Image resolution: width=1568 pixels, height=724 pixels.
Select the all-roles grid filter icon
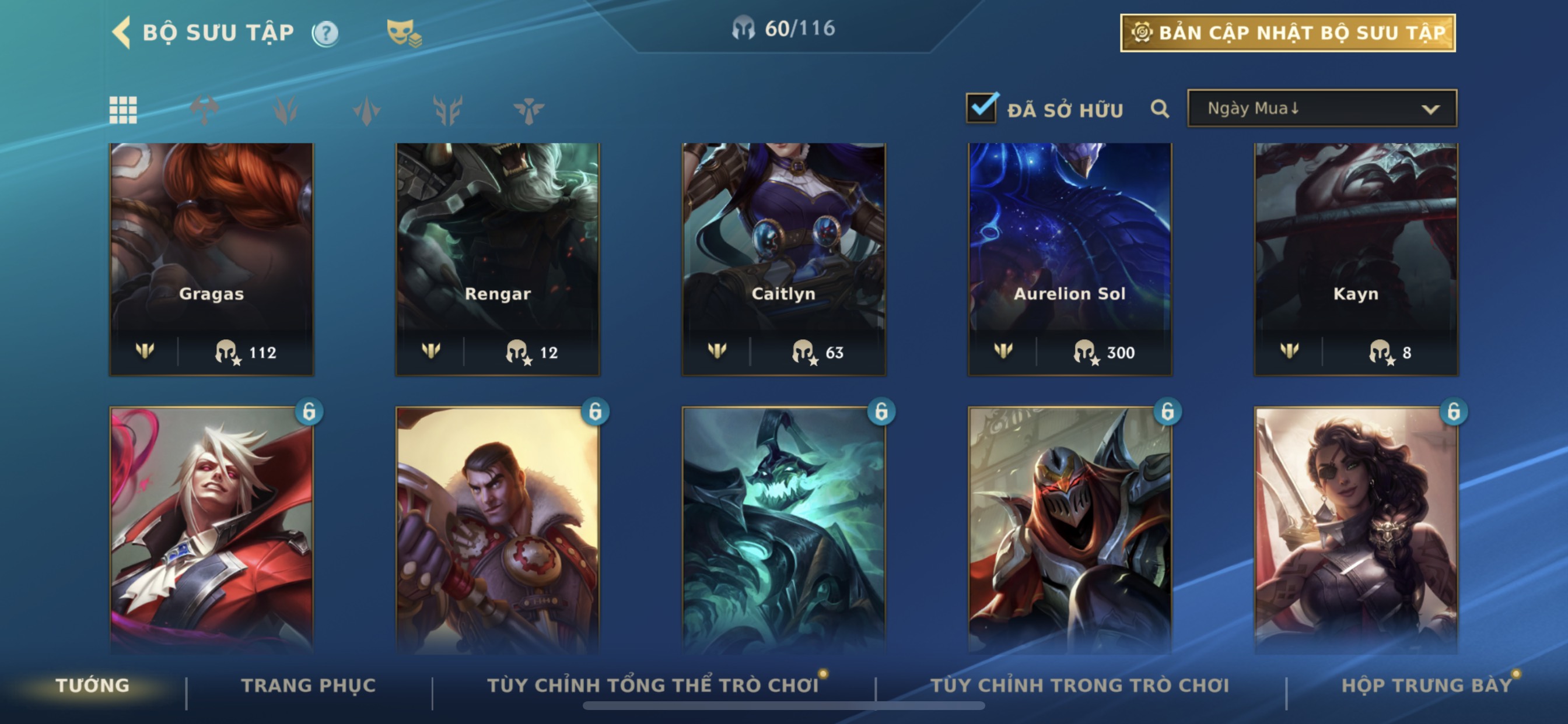(x=123, y=110)
